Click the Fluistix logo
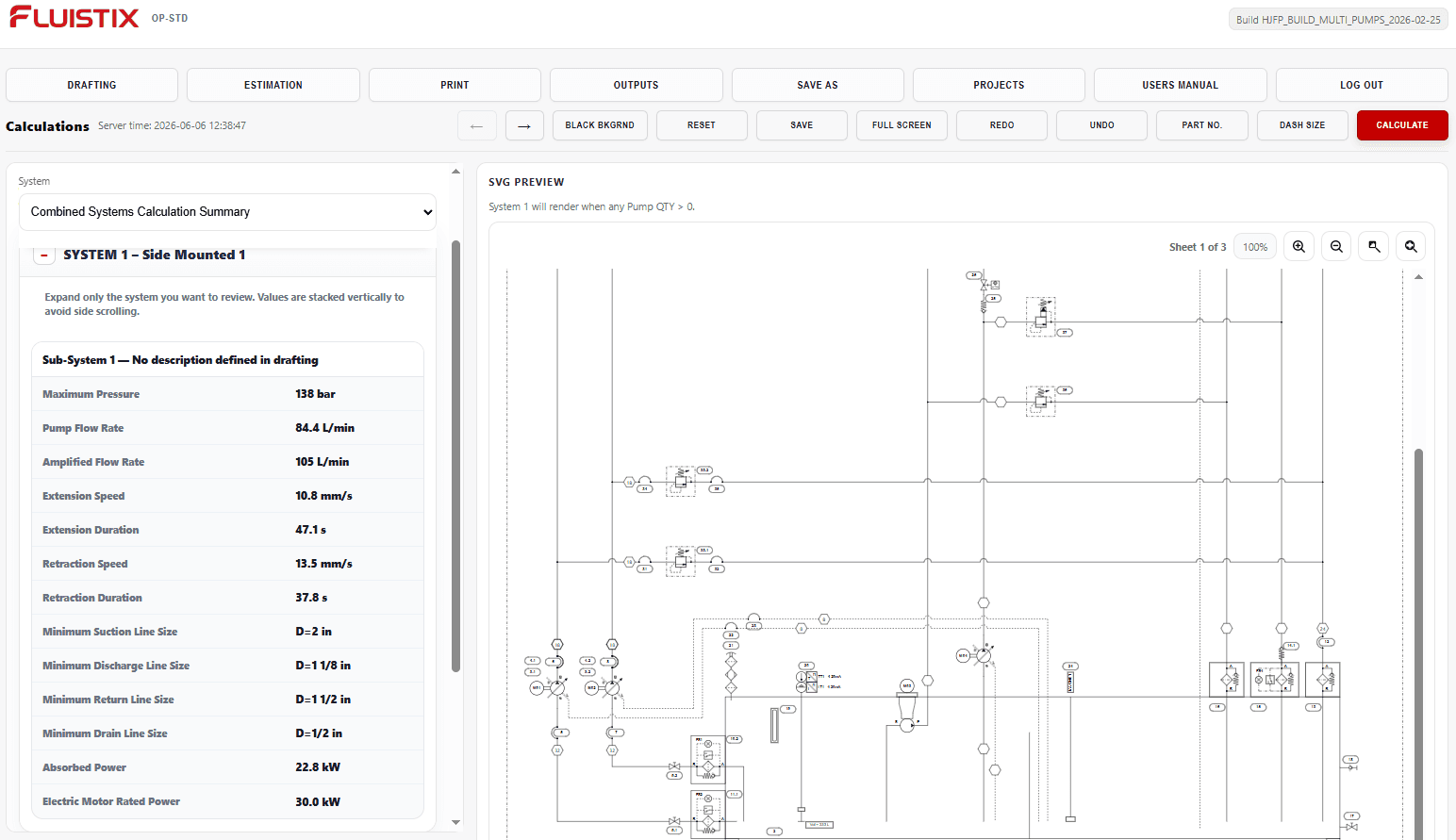 (x=74, y=17)
